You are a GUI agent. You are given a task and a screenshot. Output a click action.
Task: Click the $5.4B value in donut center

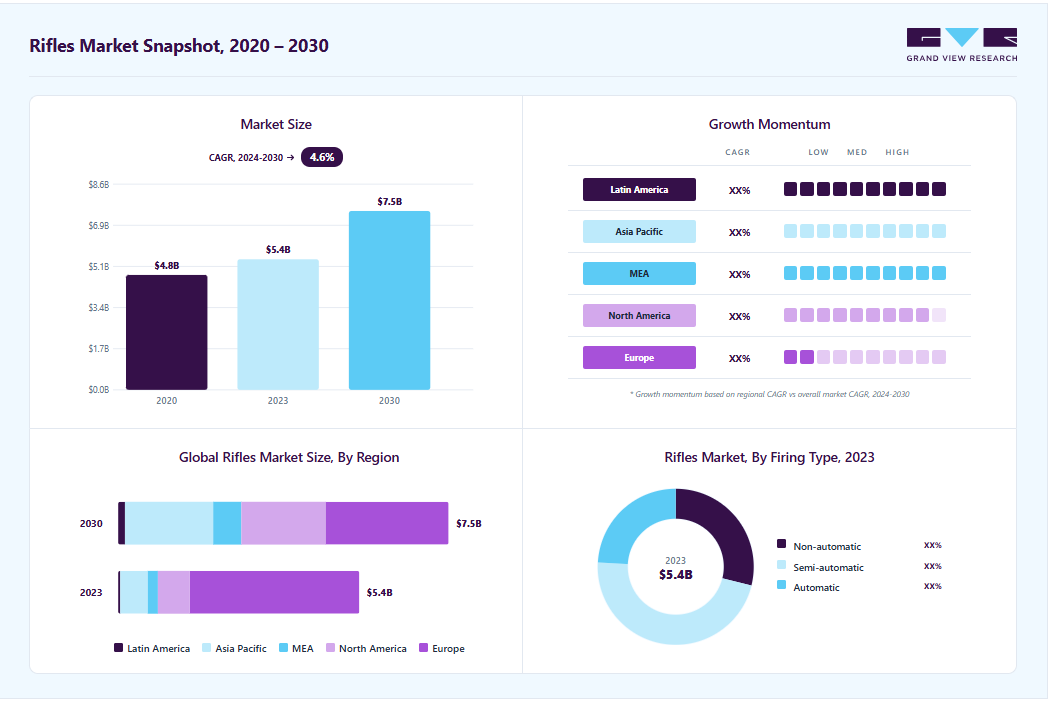coord(676,575)
